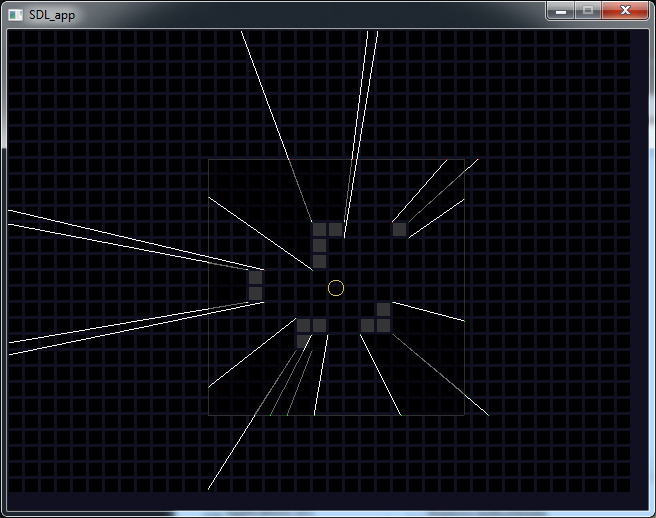Select lower block of the left two-block wall
Viewport: 656px width, 518px height.
point(255,293)
